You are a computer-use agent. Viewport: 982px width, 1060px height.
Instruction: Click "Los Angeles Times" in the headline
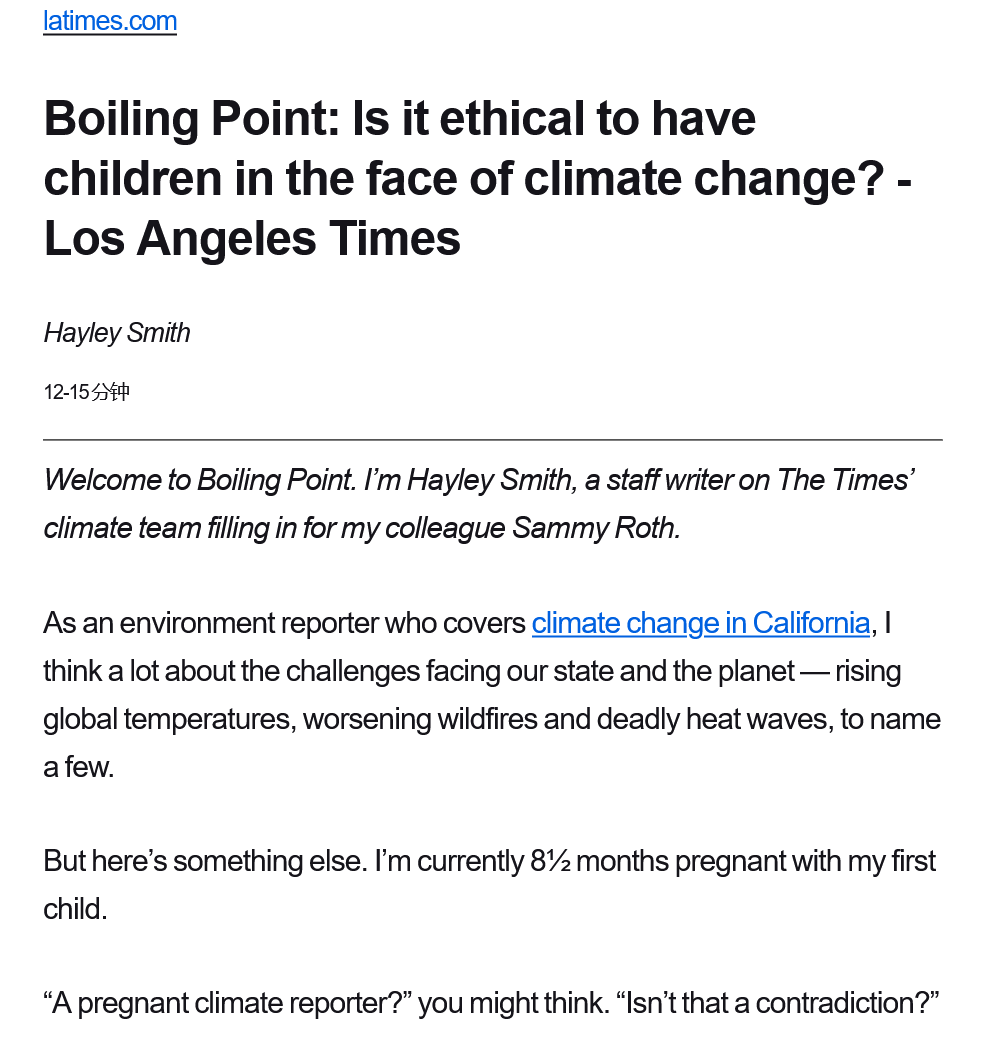[252, 239]
